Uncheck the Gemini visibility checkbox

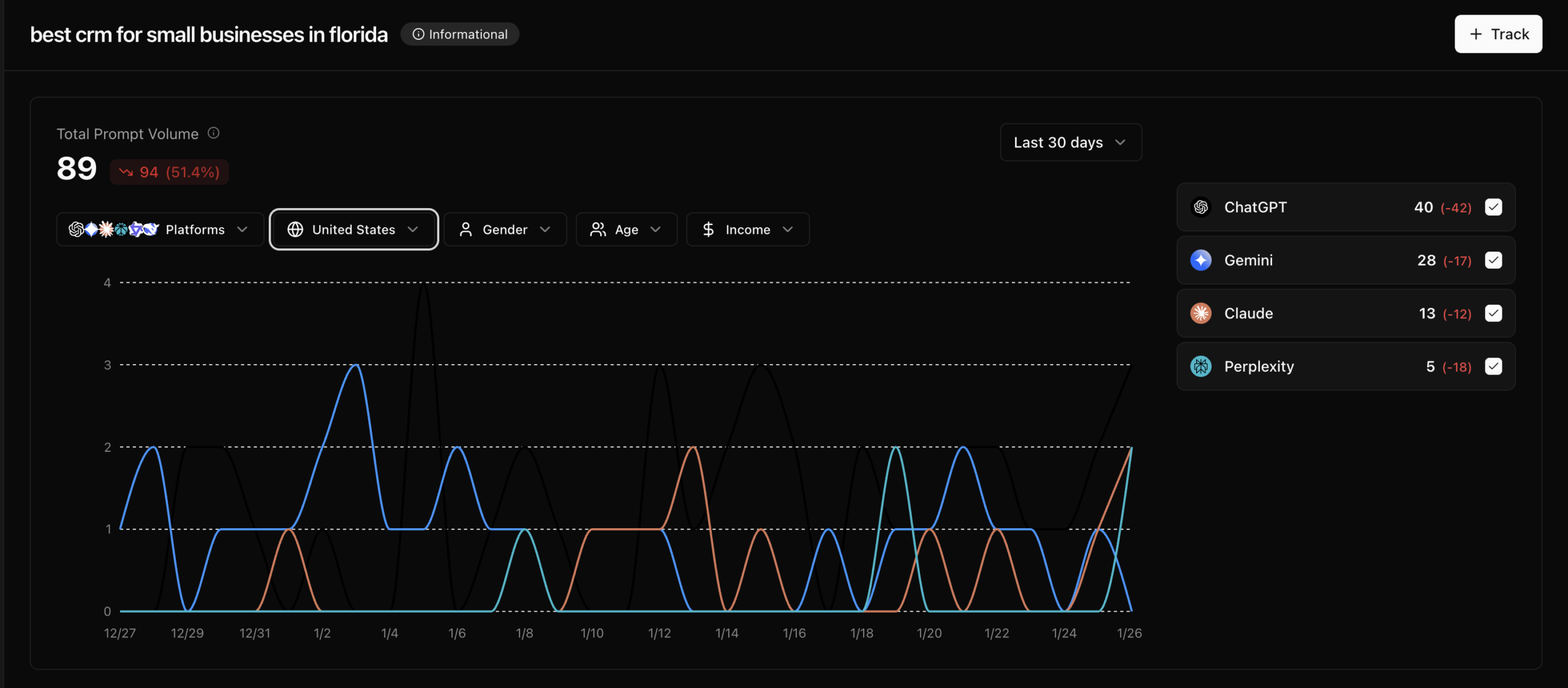(x=1493, y=260)
